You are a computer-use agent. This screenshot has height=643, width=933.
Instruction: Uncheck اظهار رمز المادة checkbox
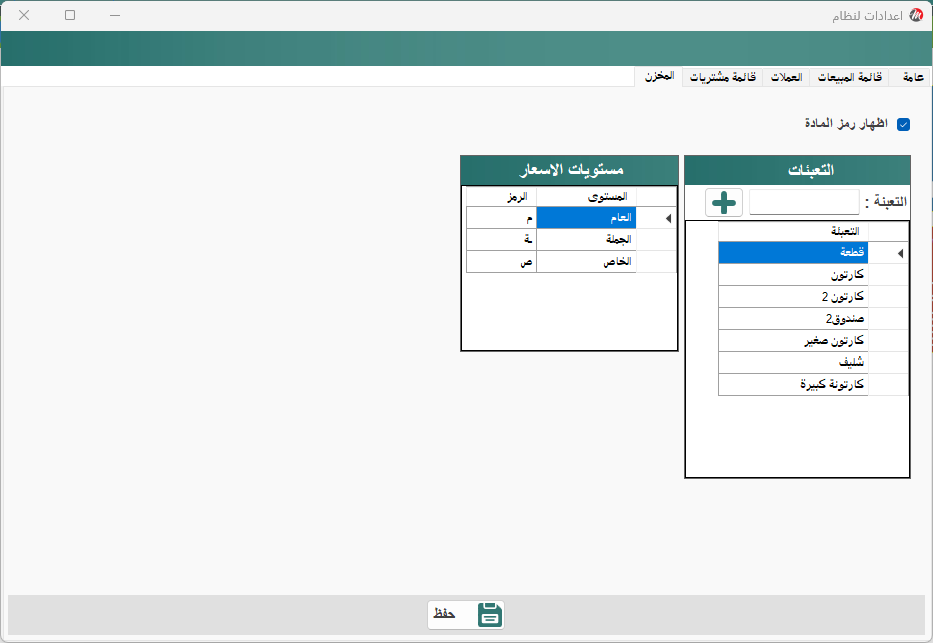[903, 124]
